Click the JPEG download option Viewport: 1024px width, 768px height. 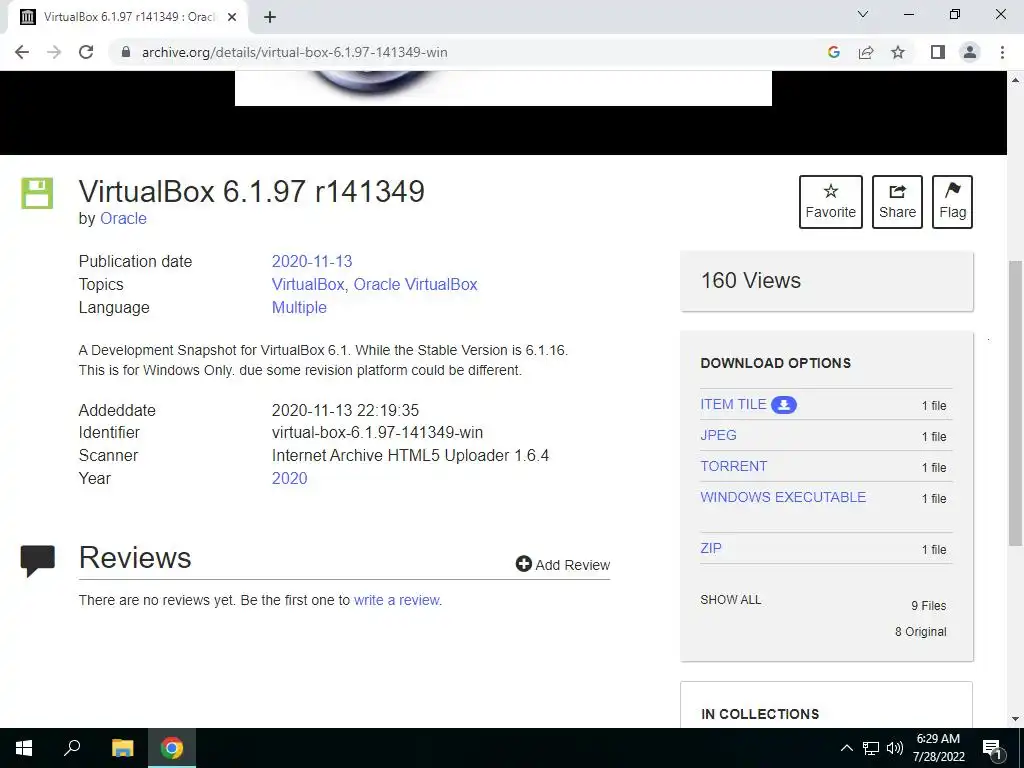click(x=718, y=435)
